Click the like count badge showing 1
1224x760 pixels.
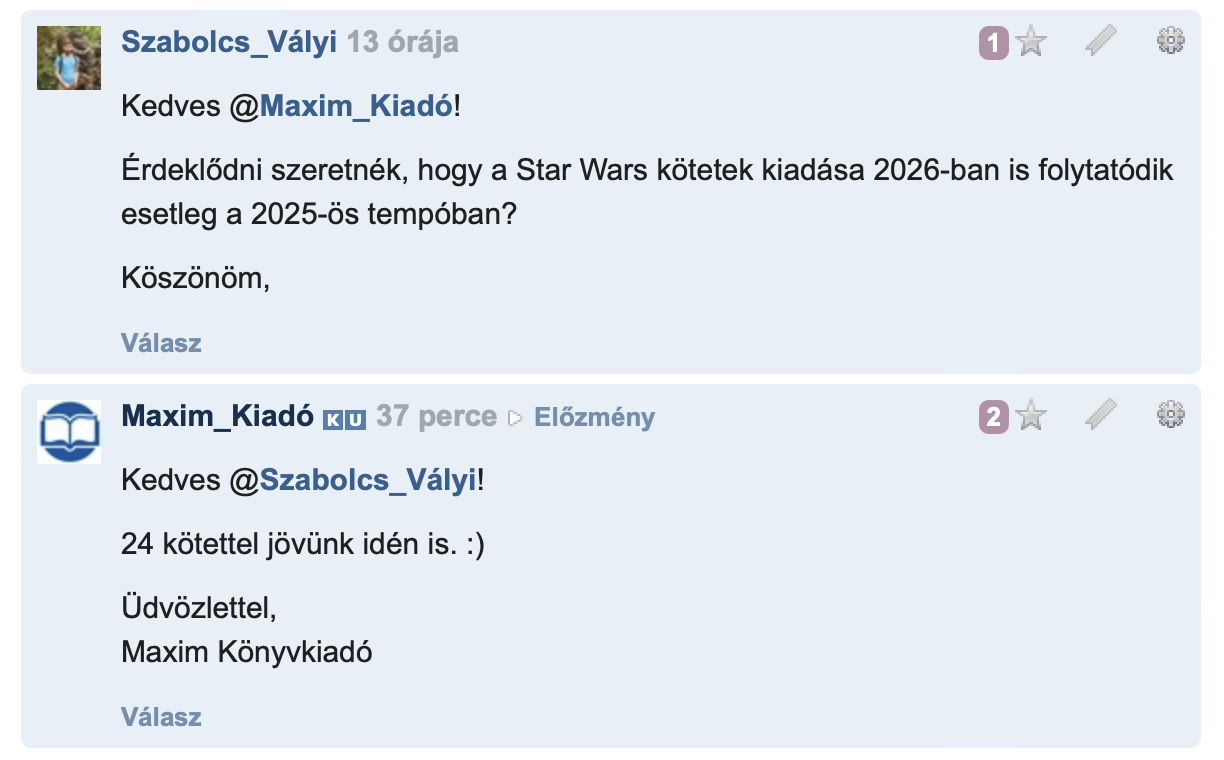tap(993, 43)
